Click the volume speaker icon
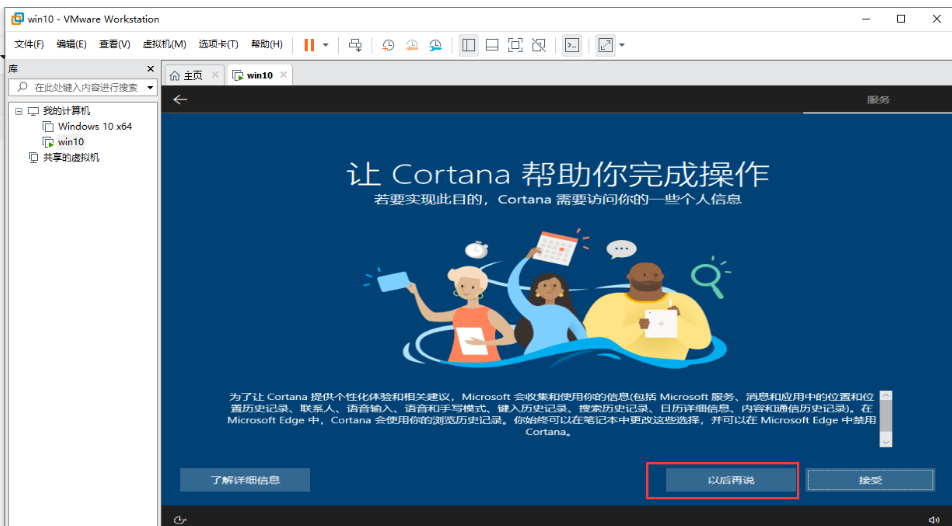This screenshot has height=526, width=952. click(x=934, y=519)
